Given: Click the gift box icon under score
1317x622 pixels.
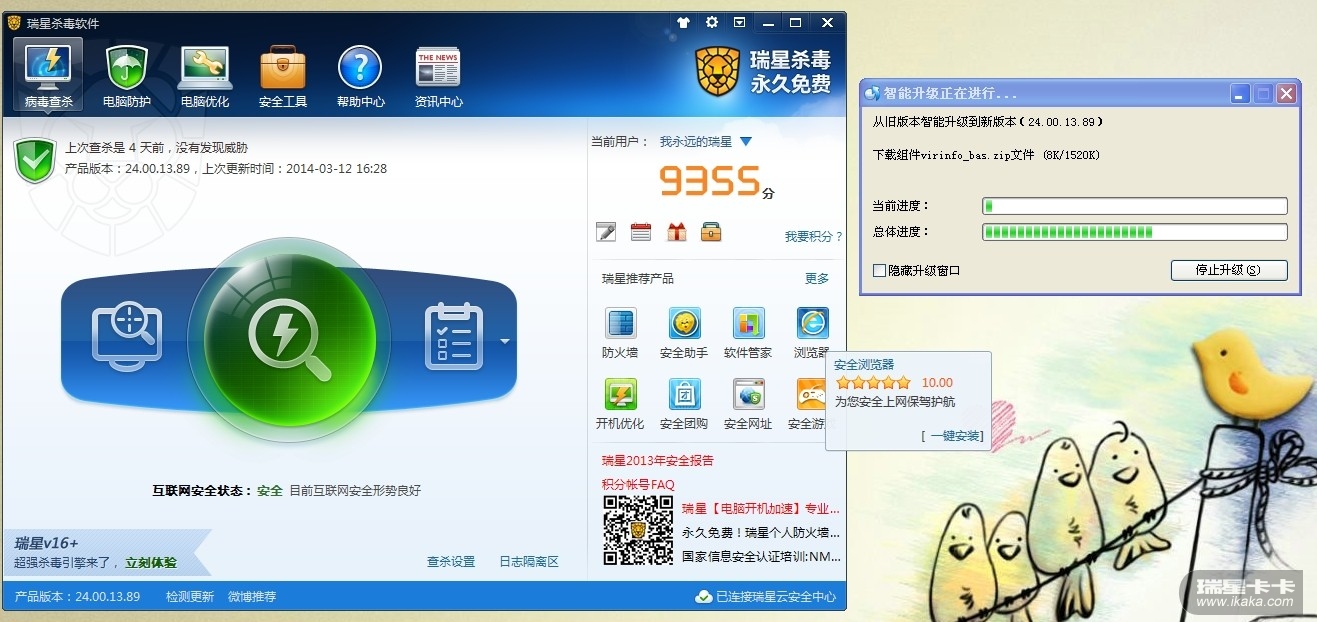Looking at the screenshot, I should pyautogui.click(x=677, y=232).
